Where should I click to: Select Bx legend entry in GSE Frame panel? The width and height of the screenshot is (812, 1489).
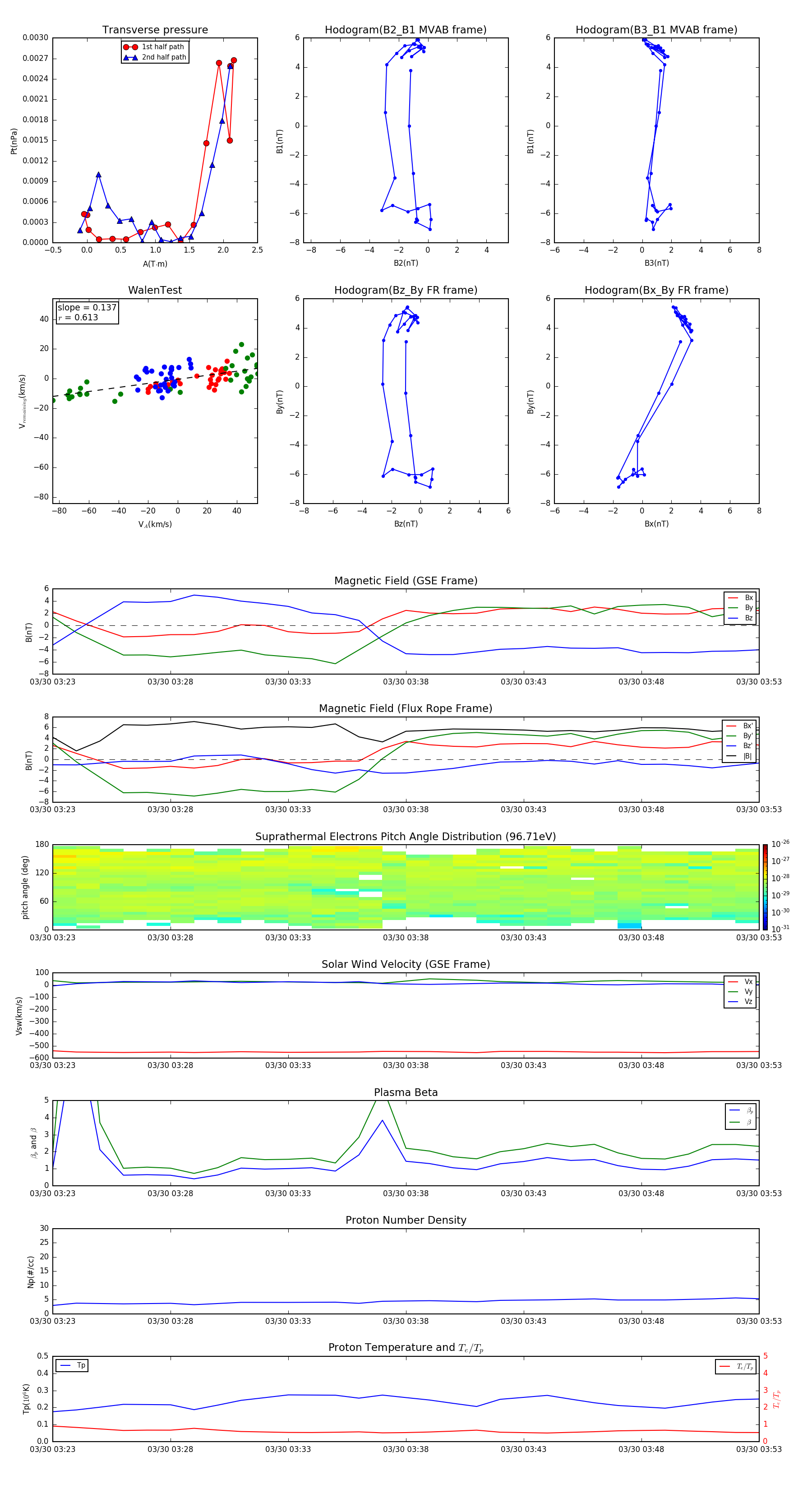click(x=740, y=598)
